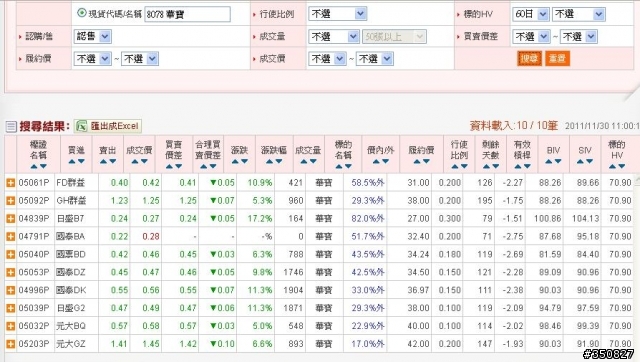Viewport: 640px width, 362px height.
Task: Click plus icon beside 04996P
Action: coord(11,290)
